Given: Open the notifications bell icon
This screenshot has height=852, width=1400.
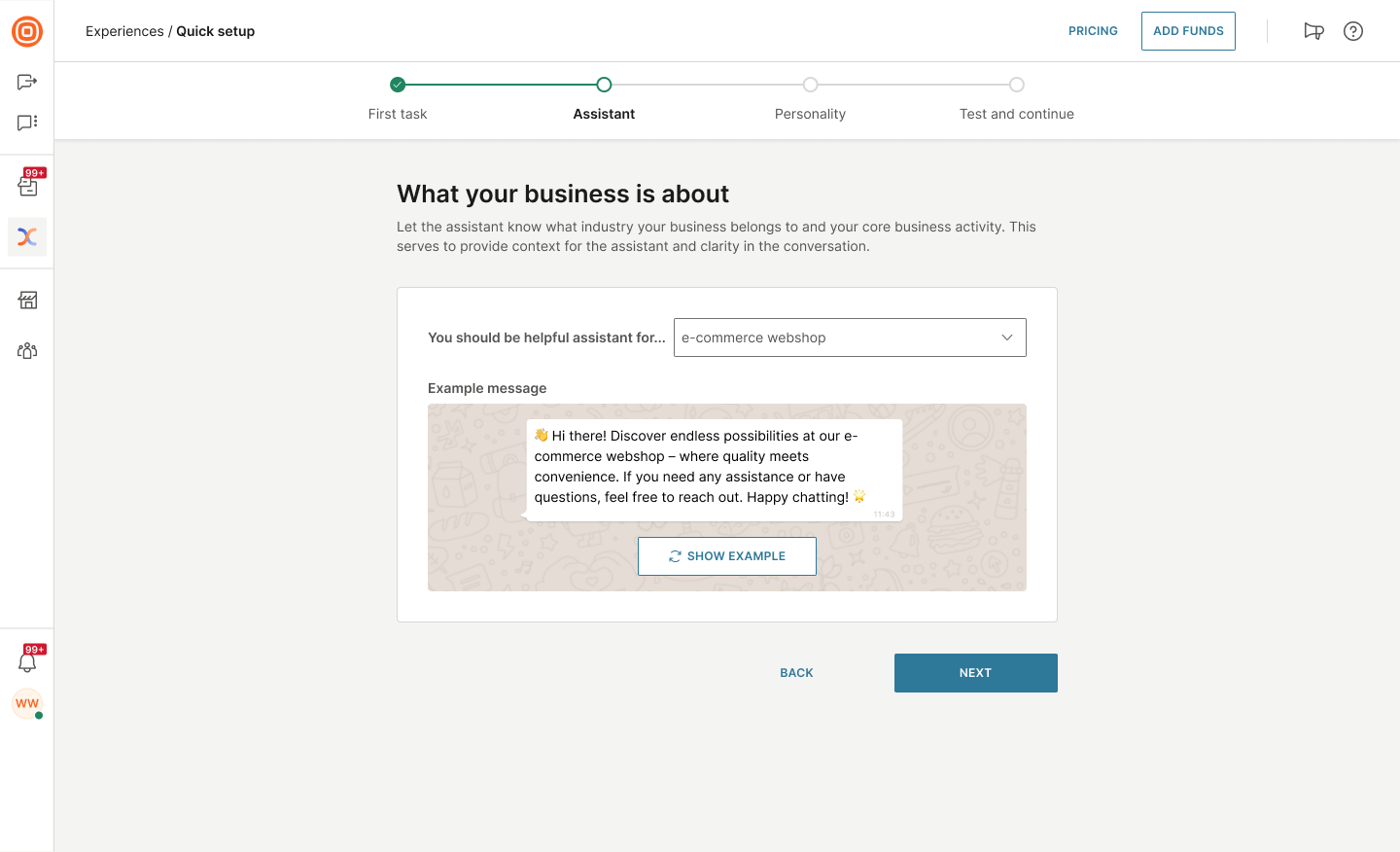Looking at the screenshot, I should coord(27,662).
